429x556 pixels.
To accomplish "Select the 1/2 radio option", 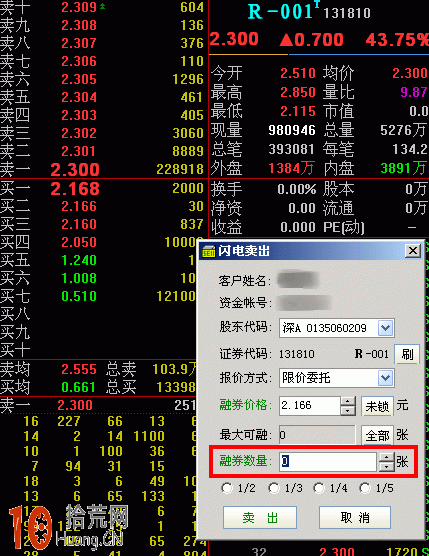I will coord(227,488).
